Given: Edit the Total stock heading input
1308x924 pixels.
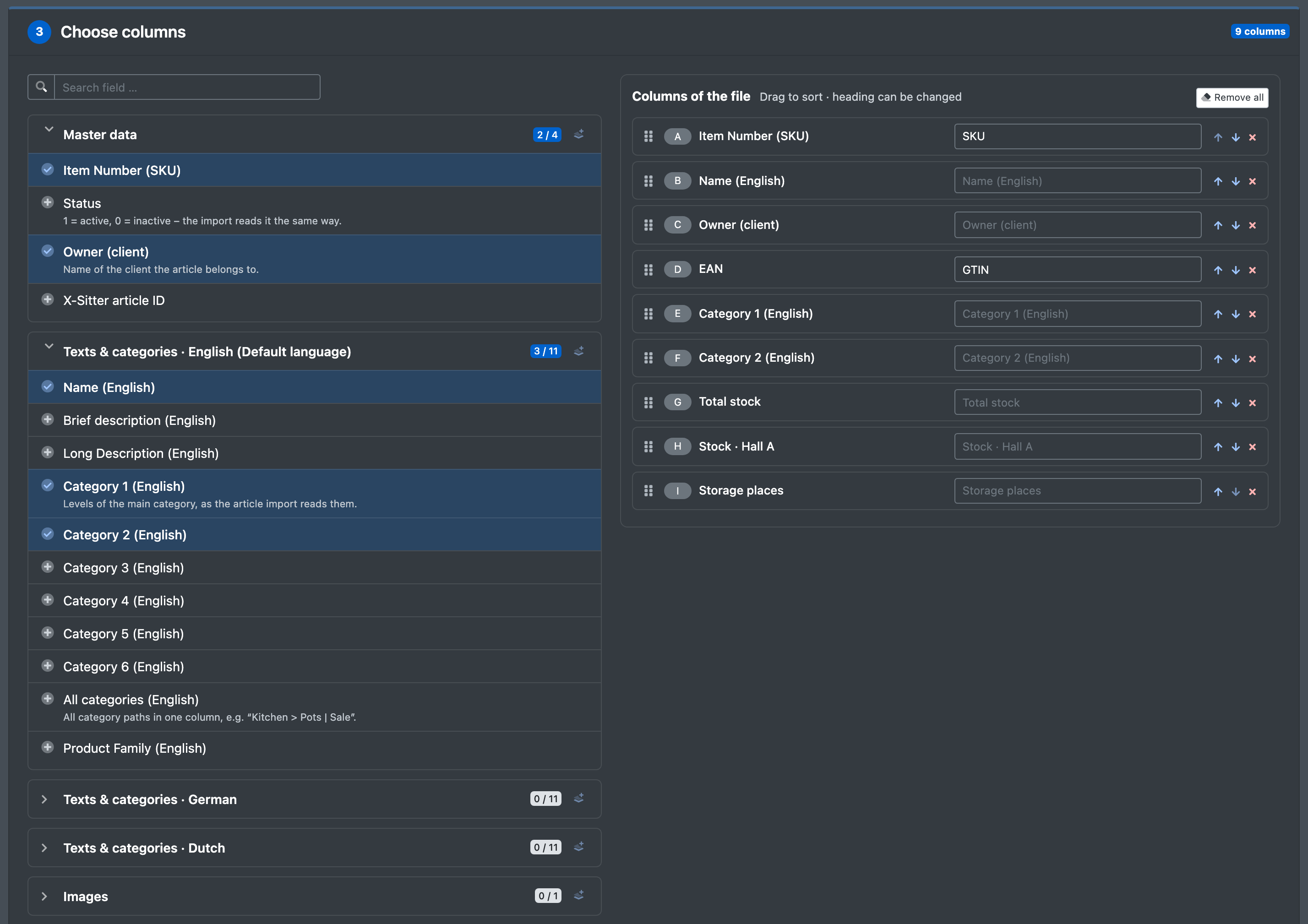Looking at the screenshot, I should (x=1078, y=402).
